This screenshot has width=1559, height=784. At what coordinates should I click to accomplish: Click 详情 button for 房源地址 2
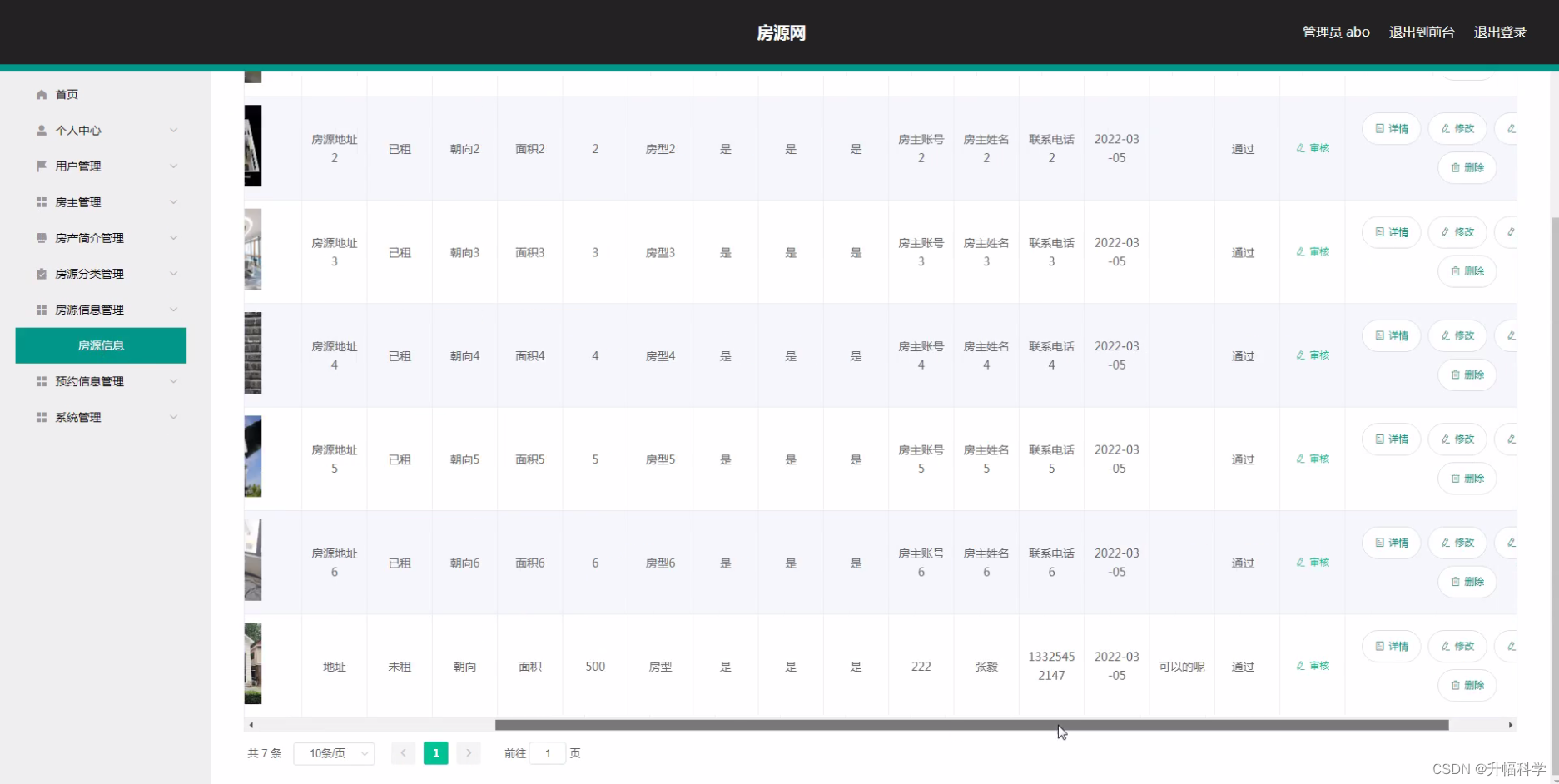point(1392,129)
